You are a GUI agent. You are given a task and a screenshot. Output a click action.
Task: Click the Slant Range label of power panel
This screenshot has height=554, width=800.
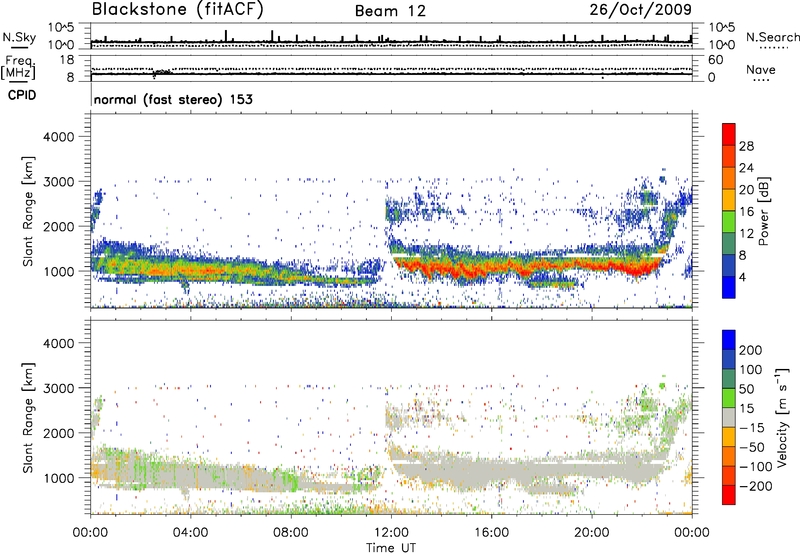pos(28,211)
